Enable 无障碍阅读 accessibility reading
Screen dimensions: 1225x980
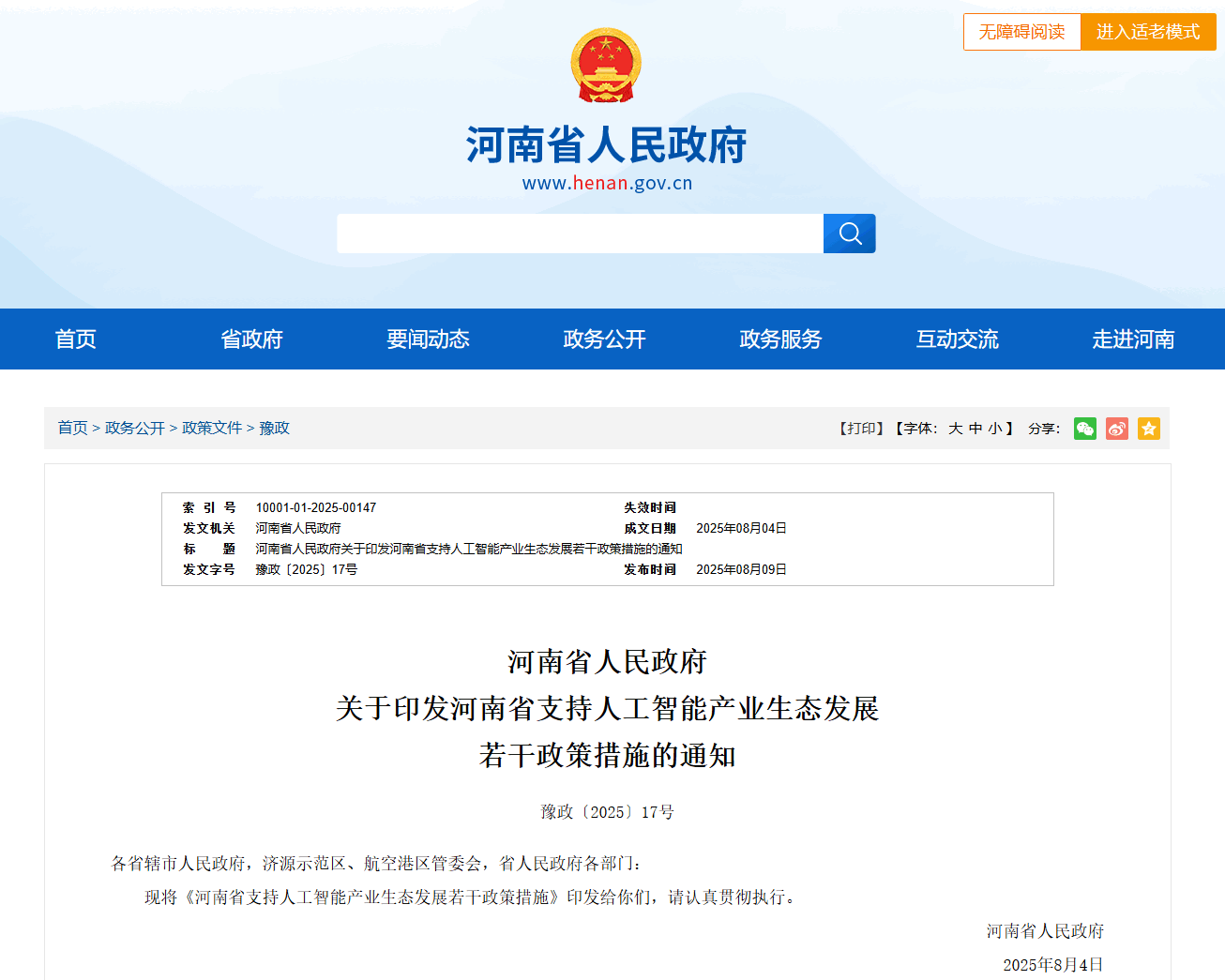1021,32
